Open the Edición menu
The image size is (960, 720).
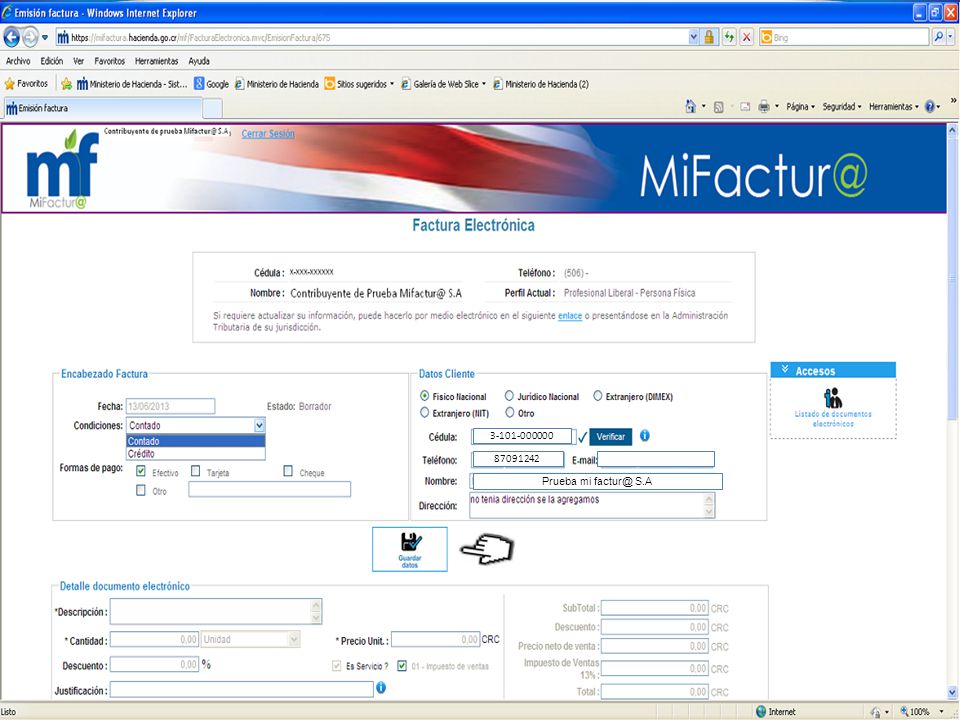click(x=52, y=61)
